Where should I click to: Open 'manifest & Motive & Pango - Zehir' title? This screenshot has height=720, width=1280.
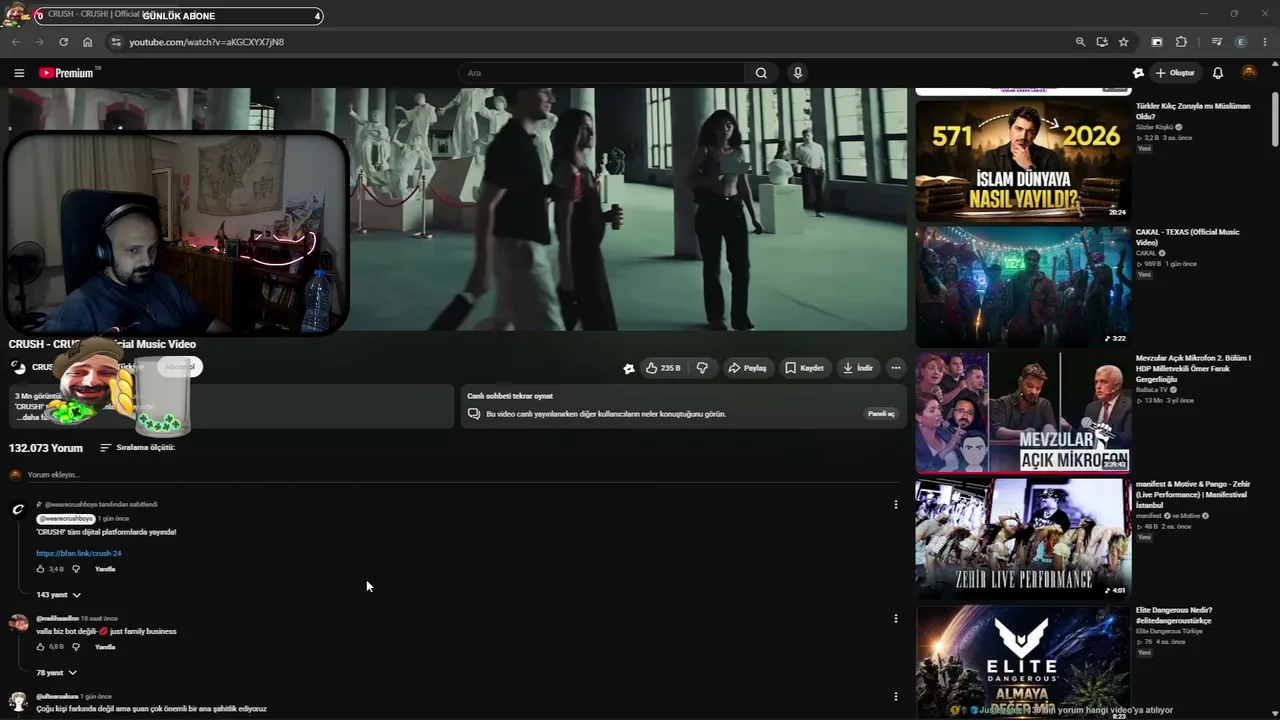1193,494
